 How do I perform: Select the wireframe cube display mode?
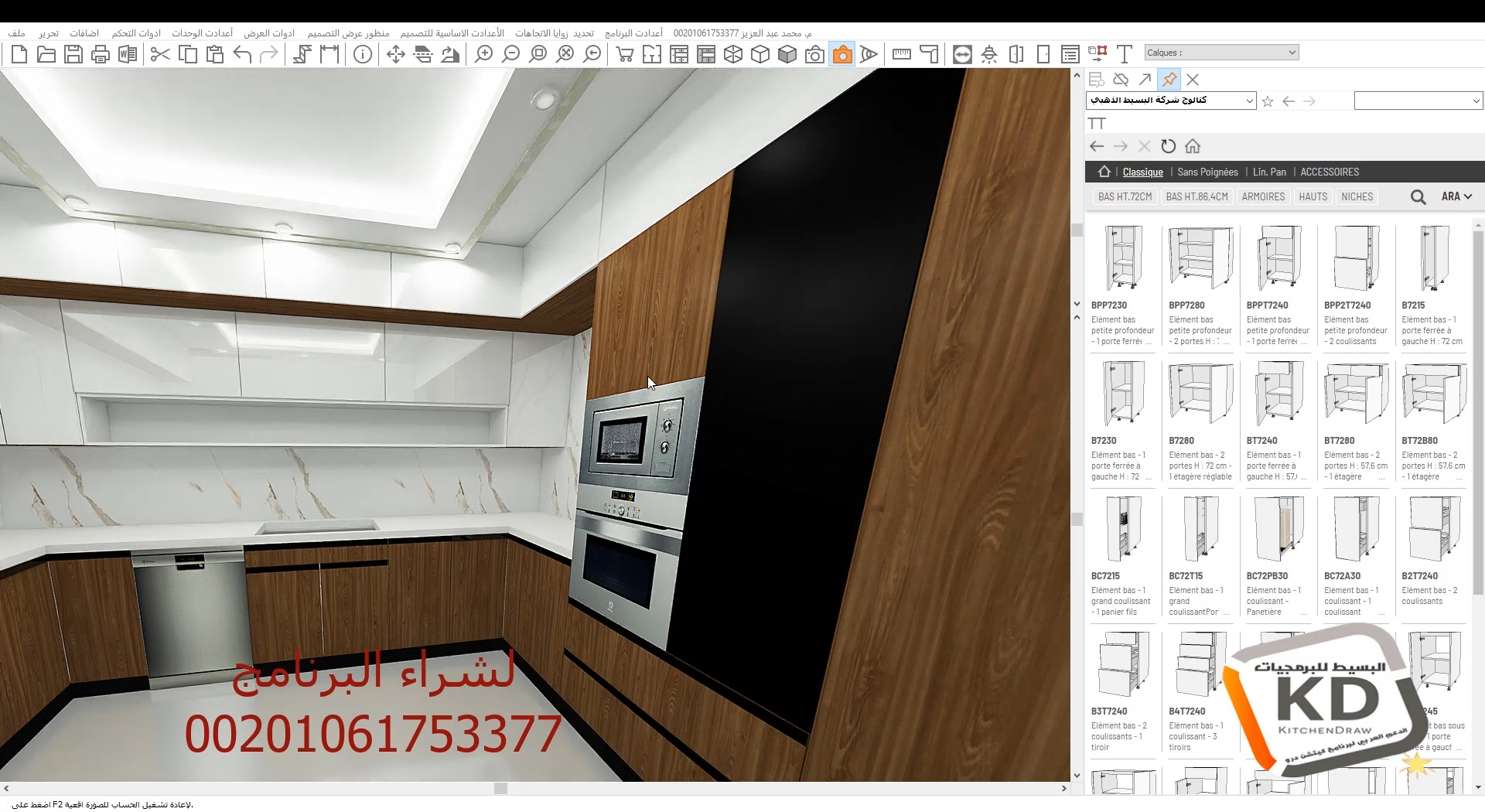(x=732, y=54)
